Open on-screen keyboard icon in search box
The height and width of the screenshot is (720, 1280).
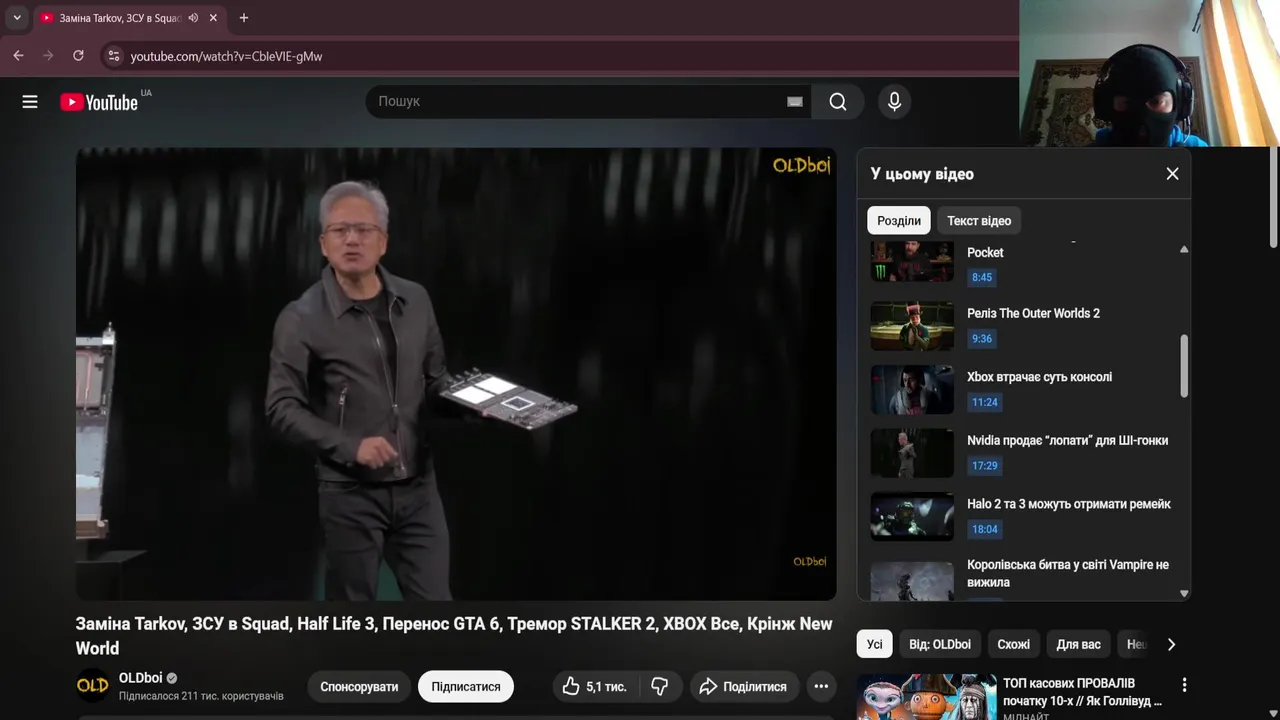tap(795, 101)
